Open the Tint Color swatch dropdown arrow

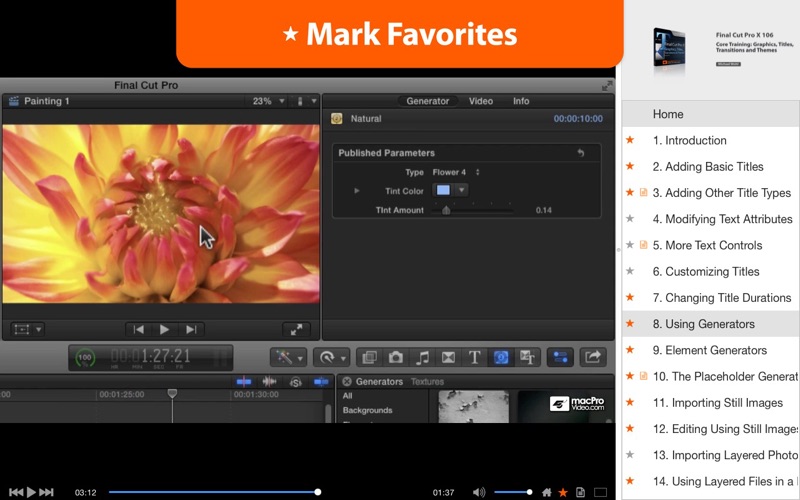coord(461,190)
